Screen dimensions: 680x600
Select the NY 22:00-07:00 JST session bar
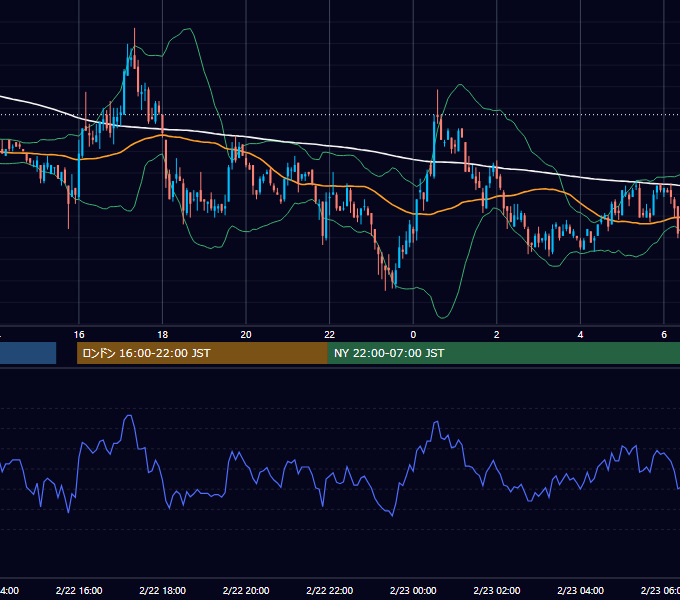(x=503, y=353)
